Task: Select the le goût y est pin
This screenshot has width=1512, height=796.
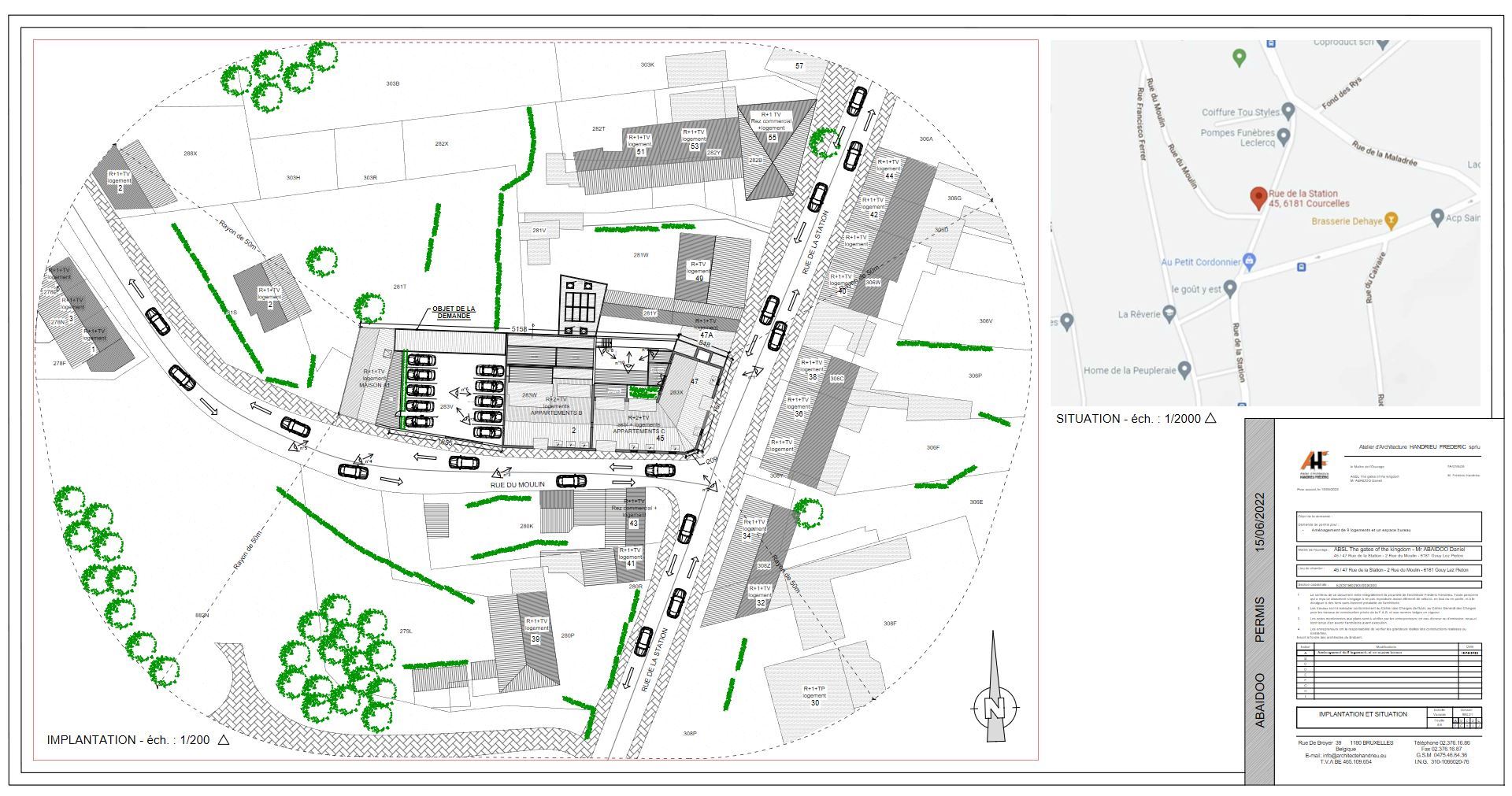Action: [1230, 289]
